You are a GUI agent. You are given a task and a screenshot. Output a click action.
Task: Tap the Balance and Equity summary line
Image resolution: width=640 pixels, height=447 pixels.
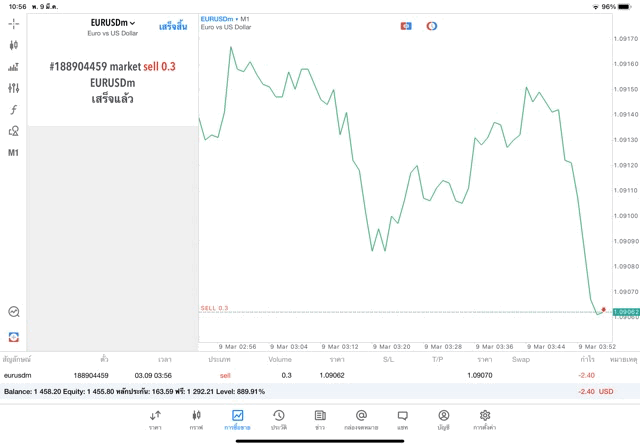[x=134, y=391]
